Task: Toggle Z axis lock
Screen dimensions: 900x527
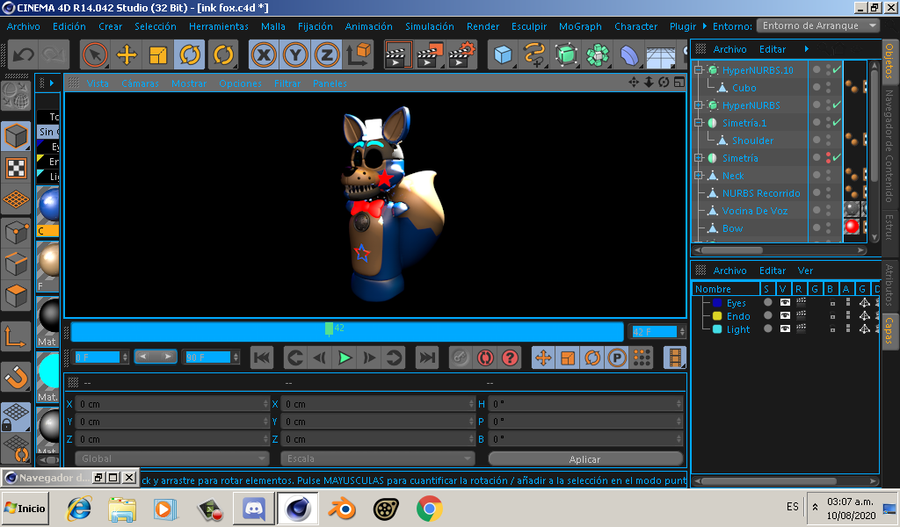Action: point(327,55)
